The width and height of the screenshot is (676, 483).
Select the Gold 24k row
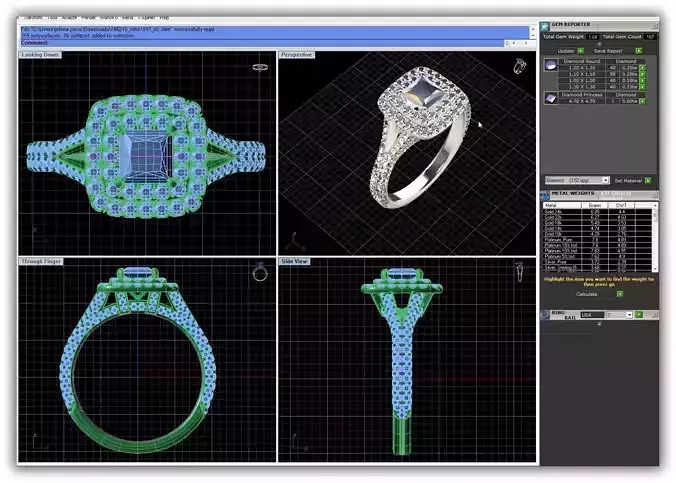click(x=597, y=212)
